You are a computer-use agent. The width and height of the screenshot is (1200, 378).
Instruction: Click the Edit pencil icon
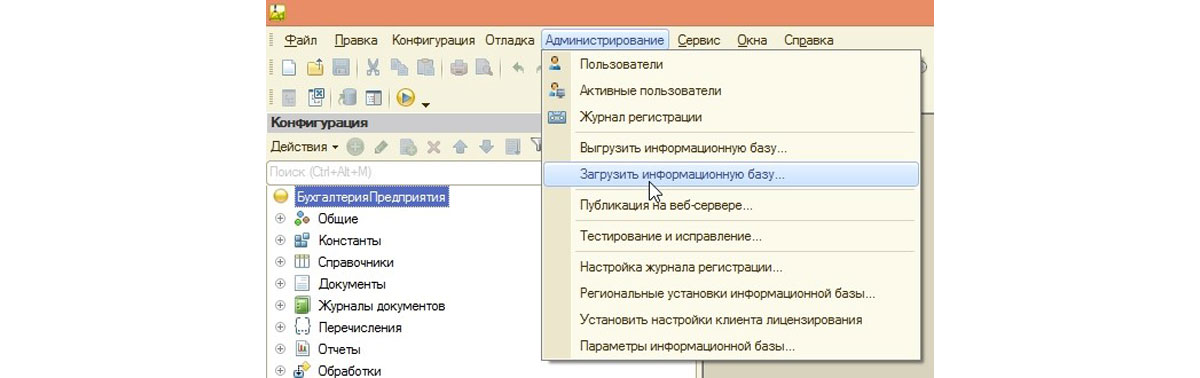pyautogui.click(x=381, y=147)
